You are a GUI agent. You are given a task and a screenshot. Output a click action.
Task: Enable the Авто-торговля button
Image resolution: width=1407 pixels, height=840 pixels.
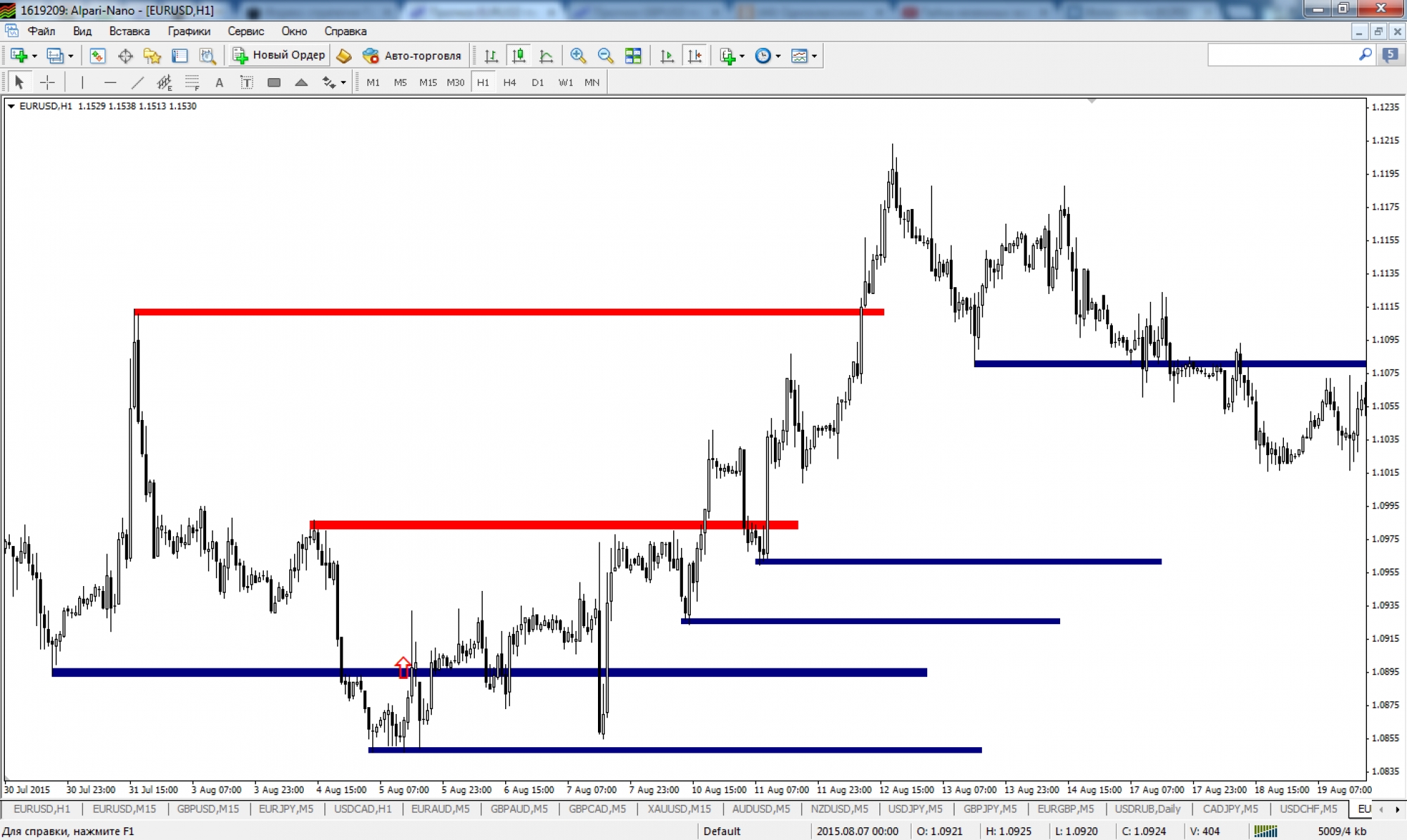tap(412, 56)
